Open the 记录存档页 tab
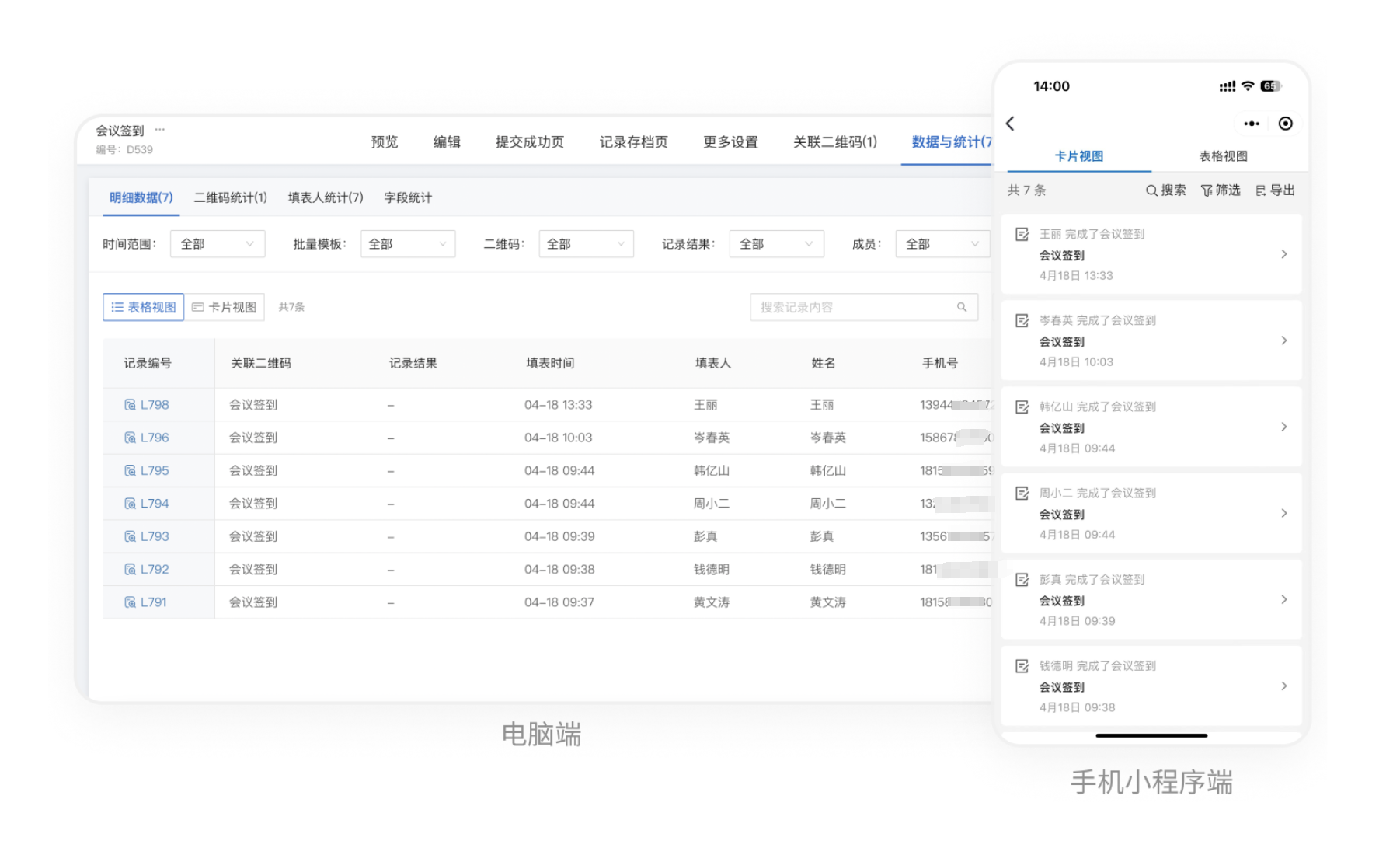Image resolution: width=1400 pixels, height=848 pixels. click(633, 142)
